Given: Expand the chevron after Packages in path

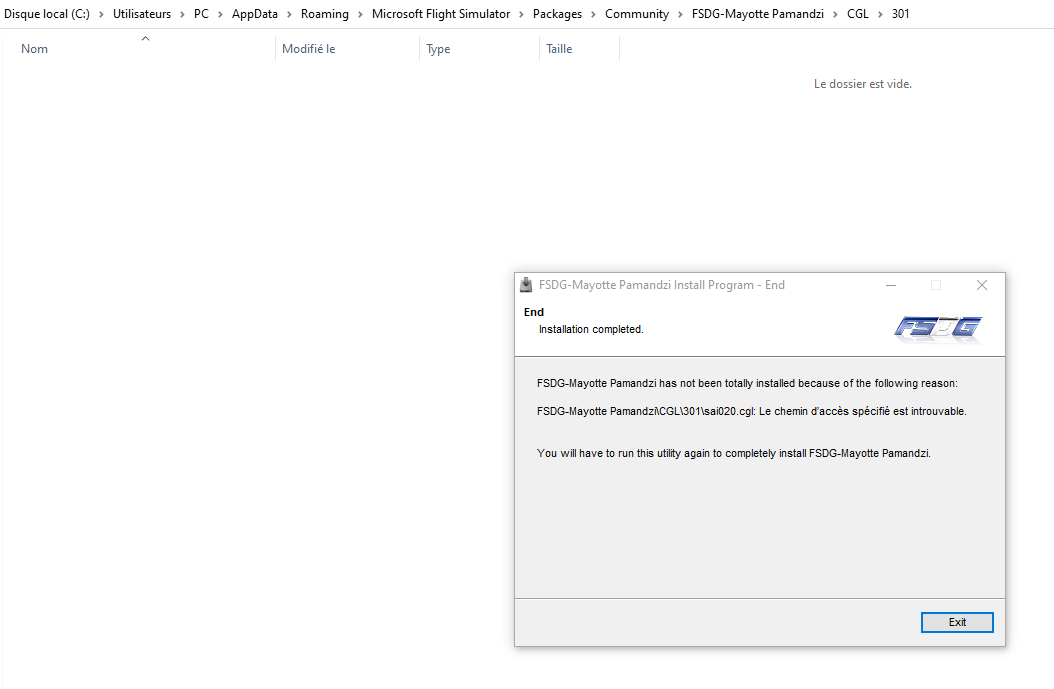Looking at the screenshot, I should (x=594, y=14).
